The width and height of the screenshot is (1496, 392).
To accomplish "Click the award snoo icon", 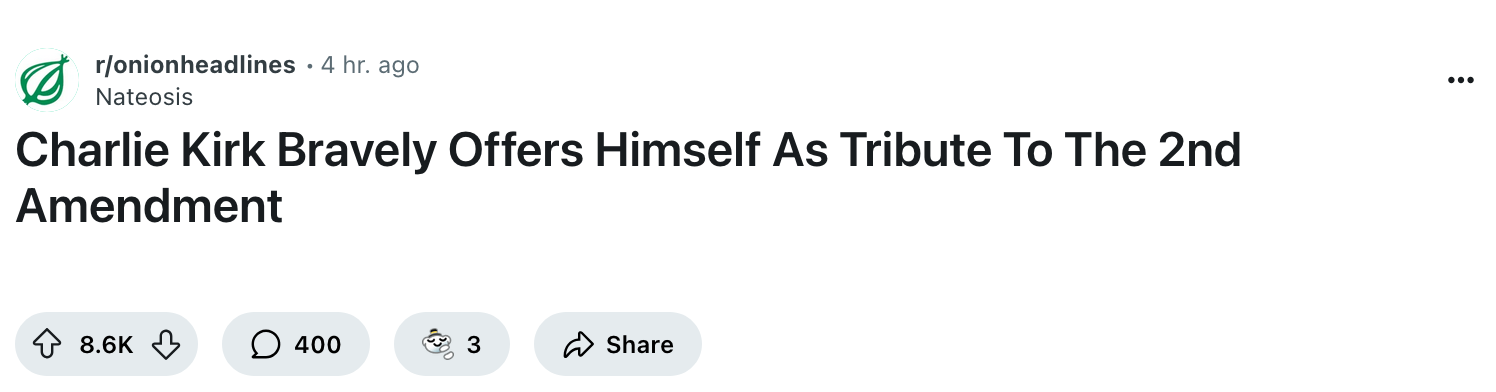I will coord(438,345).
